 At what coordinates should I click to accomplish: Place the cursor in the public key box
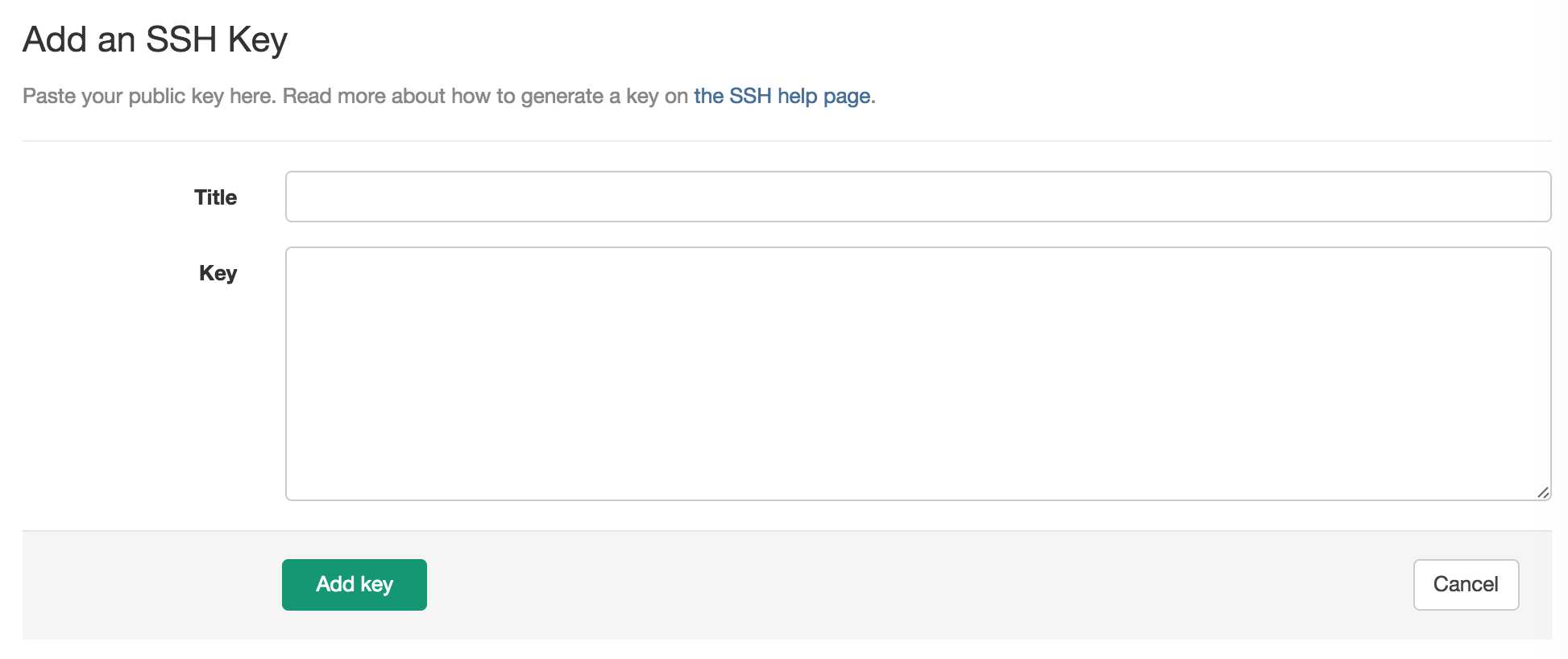[x=918, y=374]
